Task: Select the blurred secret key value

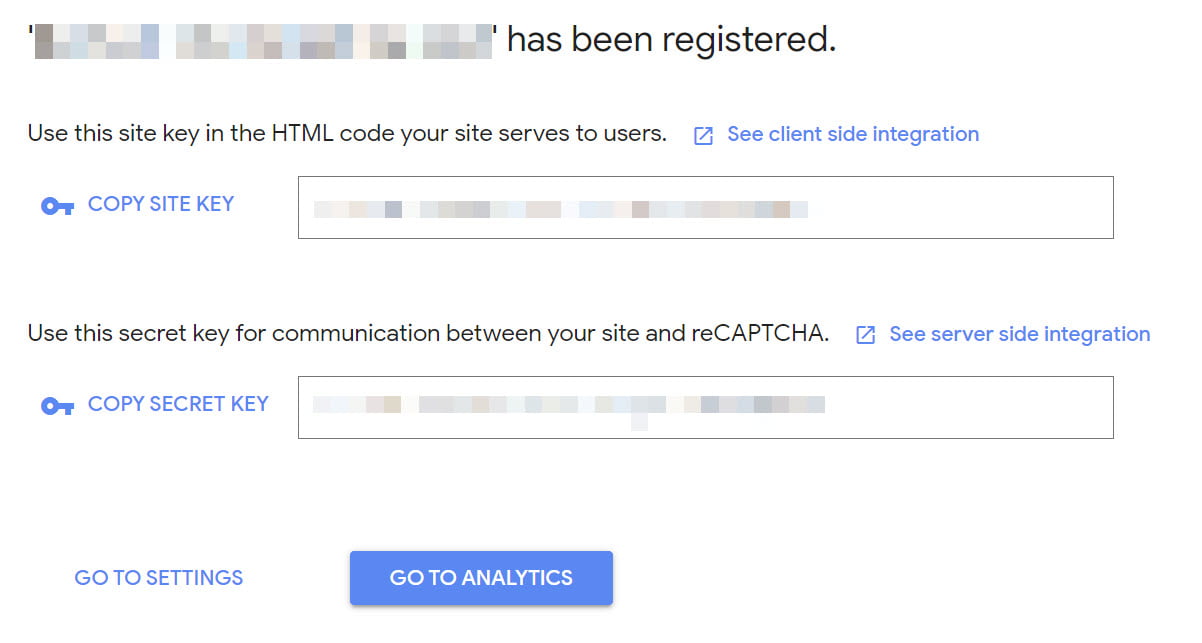Action: [568, 405]
